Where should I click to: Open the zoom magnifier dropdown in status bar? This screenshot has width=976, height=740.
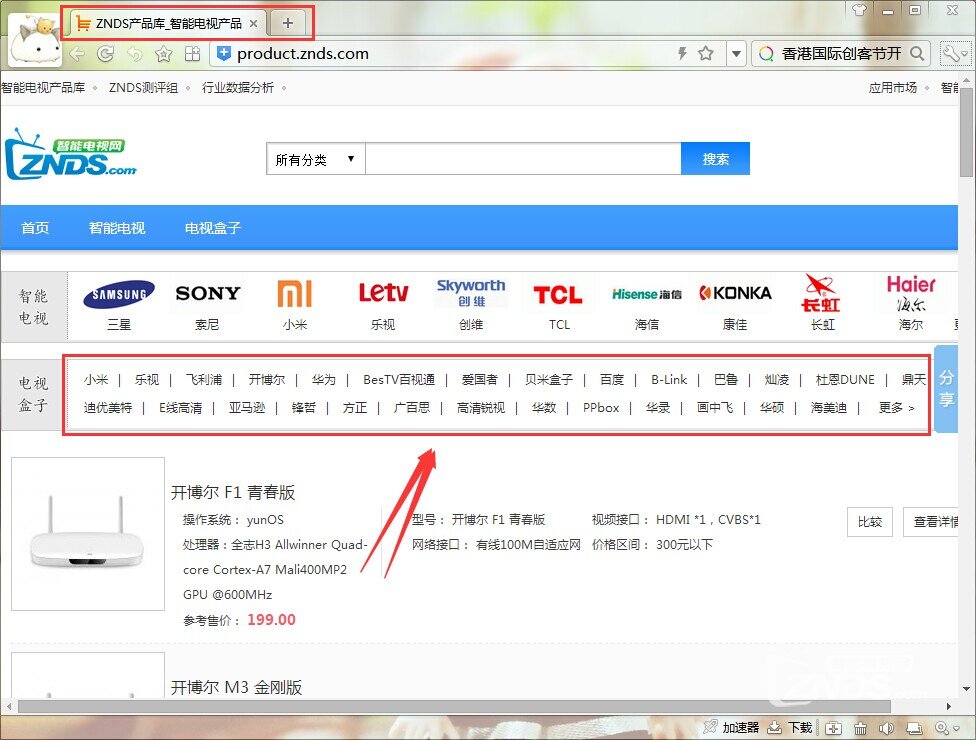coord(947,728)
